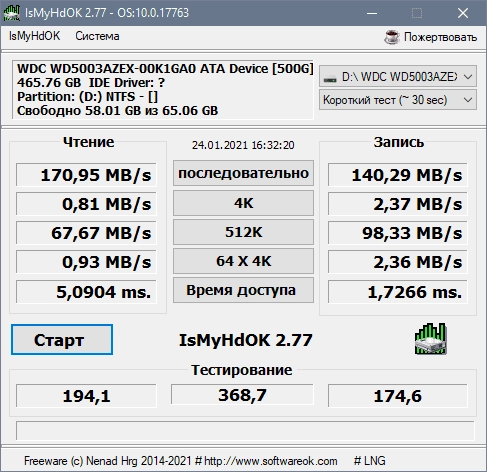
Task: Click the Время доступа button
Action: coord(243,290)
